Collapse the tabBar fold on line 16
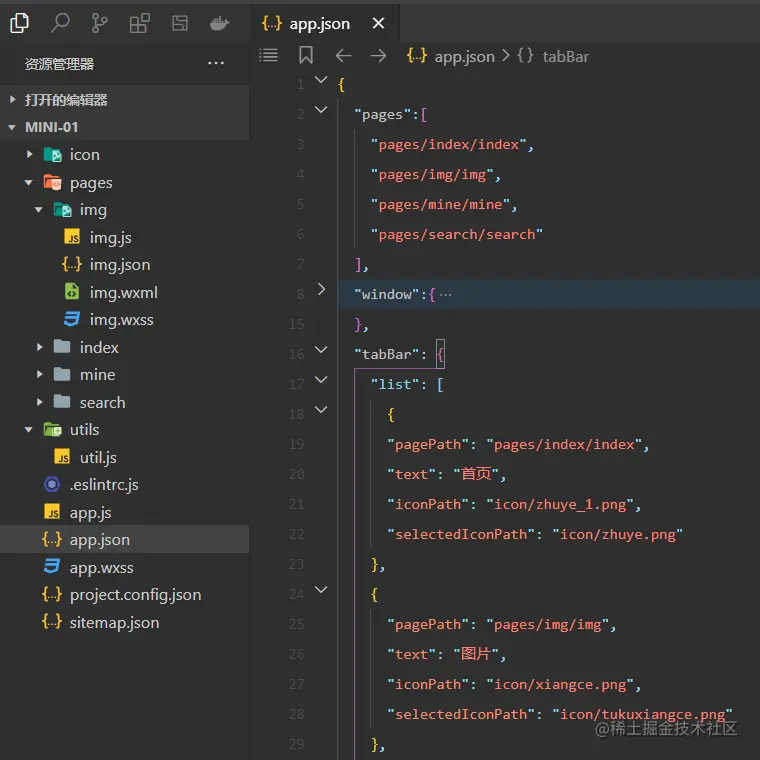This screenshot has height=760, width=760. pyautogui.click(x=321, y=349)
